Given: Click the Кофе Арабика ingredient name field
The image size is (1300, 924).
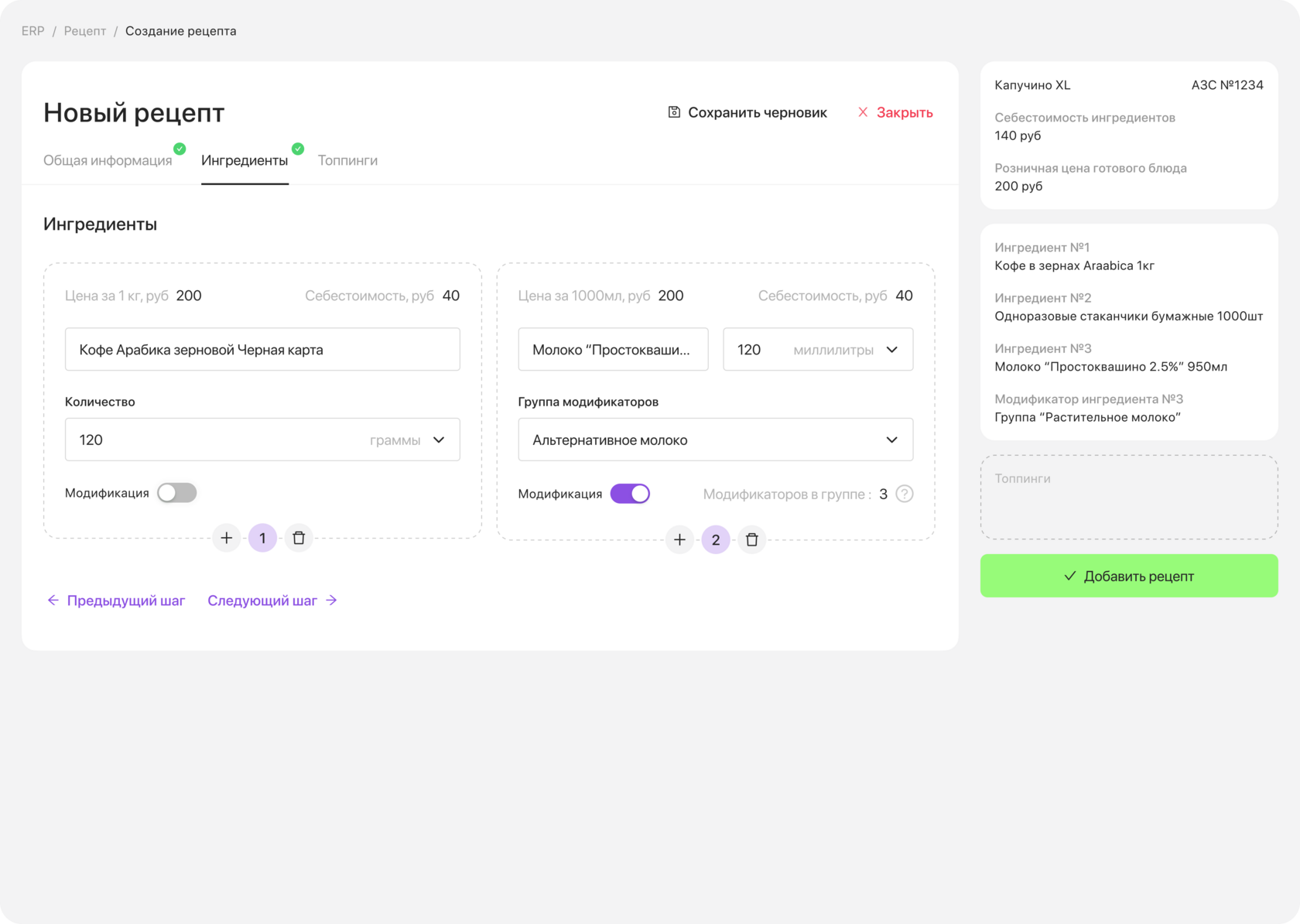Looking at the screenshot, I should [262, 350].
